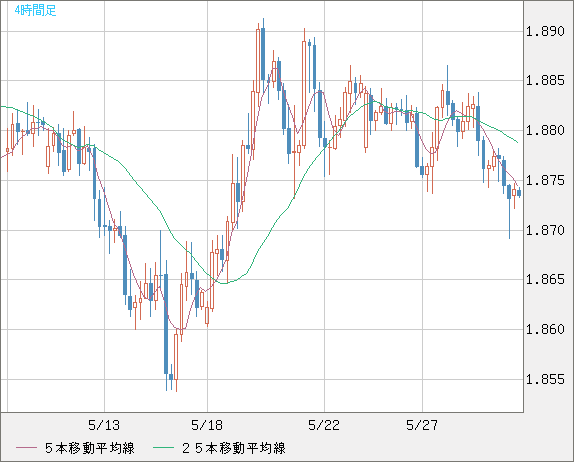
Task: Select the 1.860 price axis label
Action: point(545,329)
